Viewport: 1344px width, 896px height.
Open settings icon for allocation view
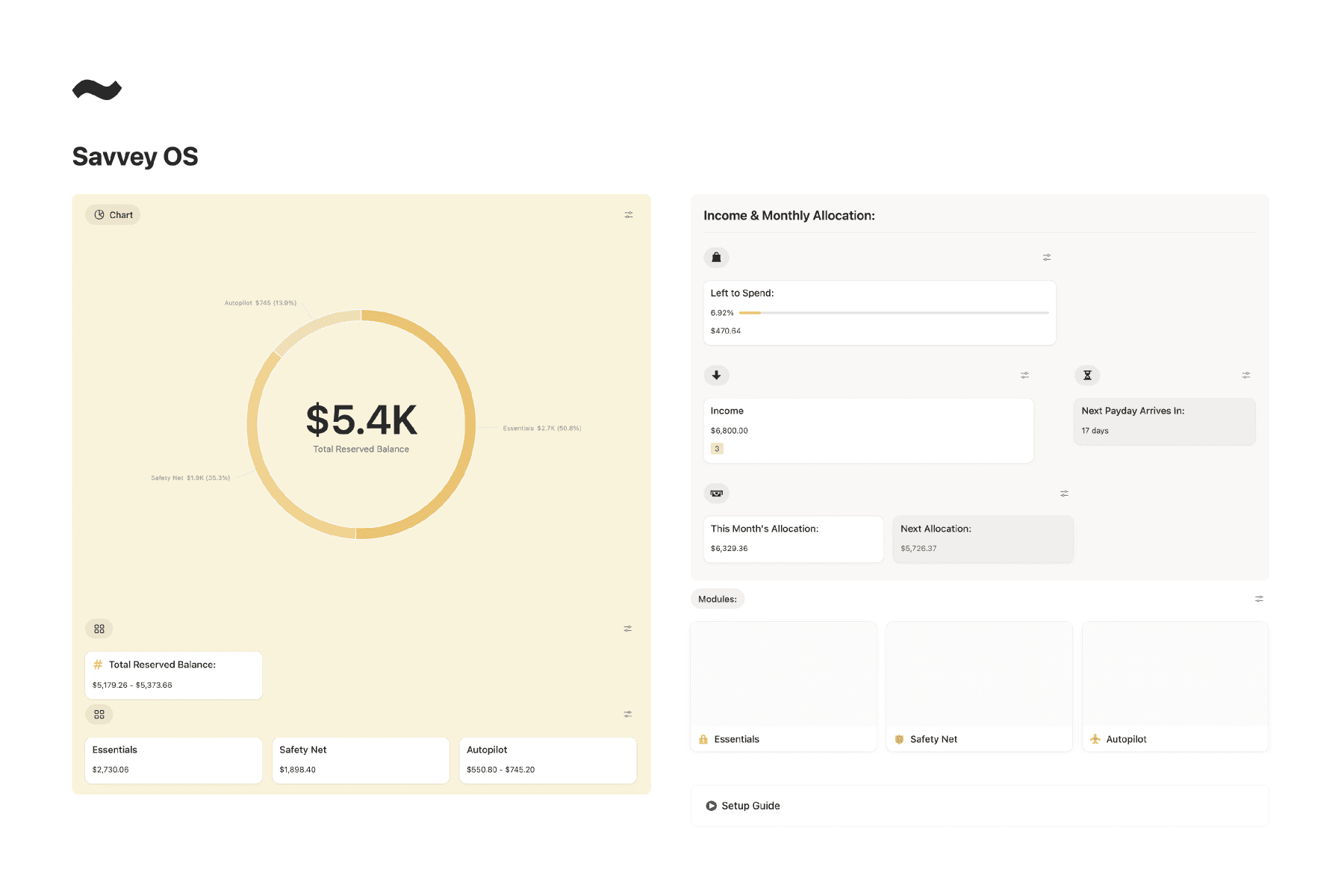(x=1064, y=494)
